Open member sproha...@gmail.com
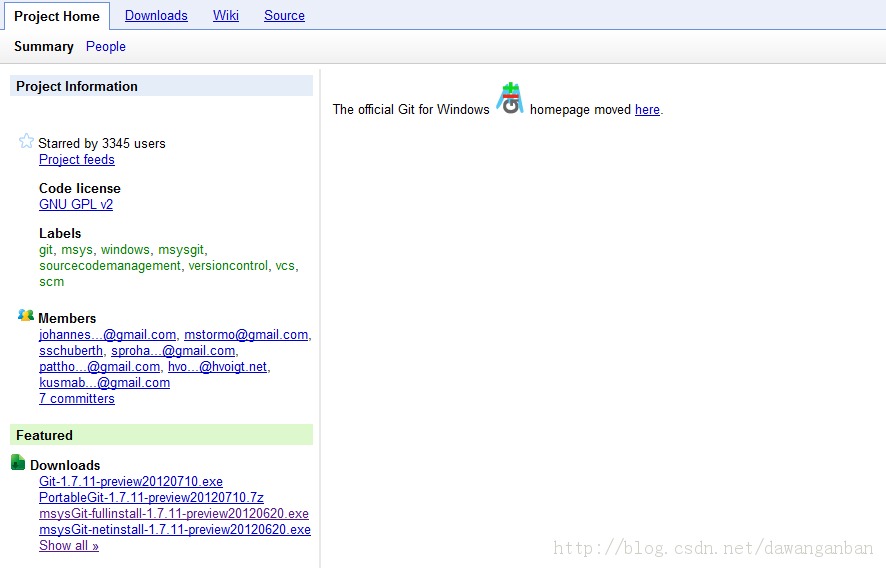Viewport: 886px width, 568px height. point(173,350)
